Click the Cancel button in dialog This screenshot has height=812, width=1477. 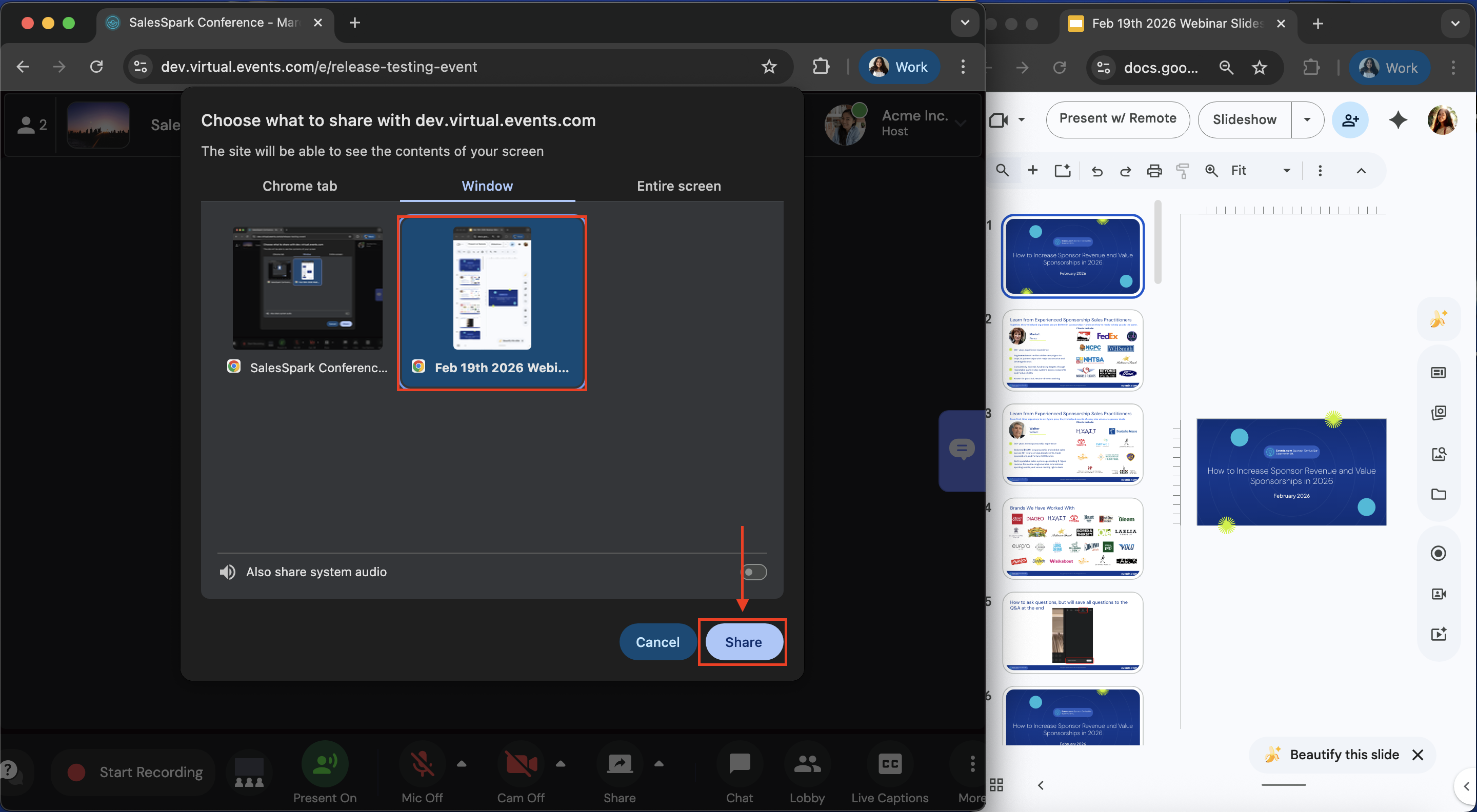657,642
